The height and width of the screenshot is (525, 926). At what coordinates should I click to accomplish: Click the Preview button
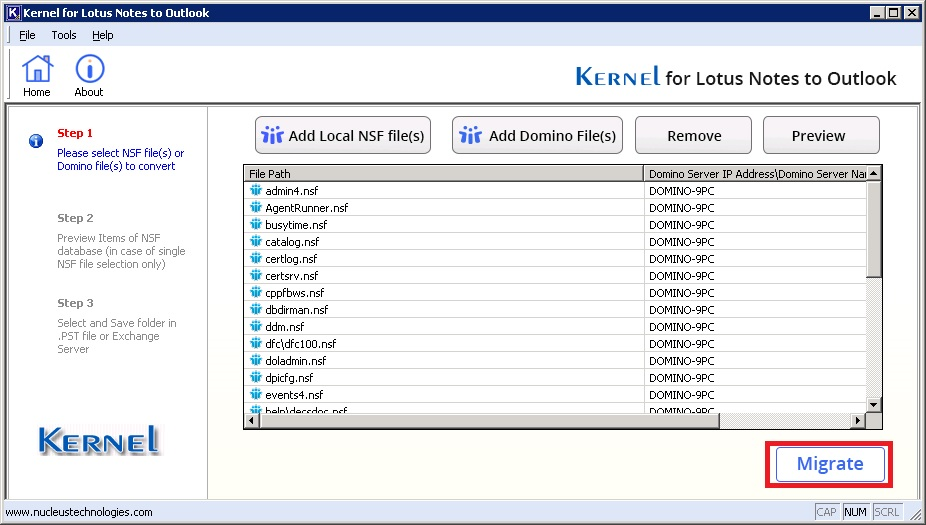(x=821, y=135)
